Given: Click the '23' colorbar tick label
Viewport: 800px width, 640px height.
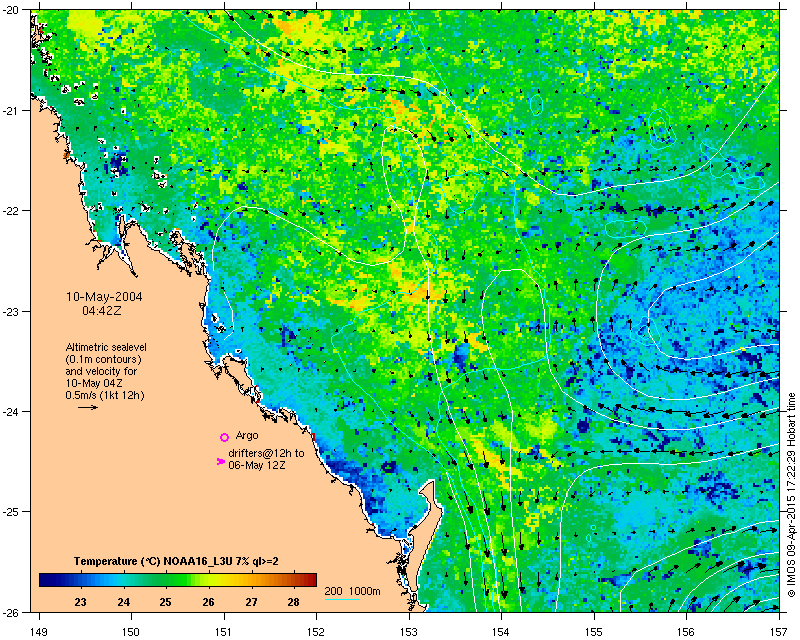Looking at the screenshot, I should (80, 602).
